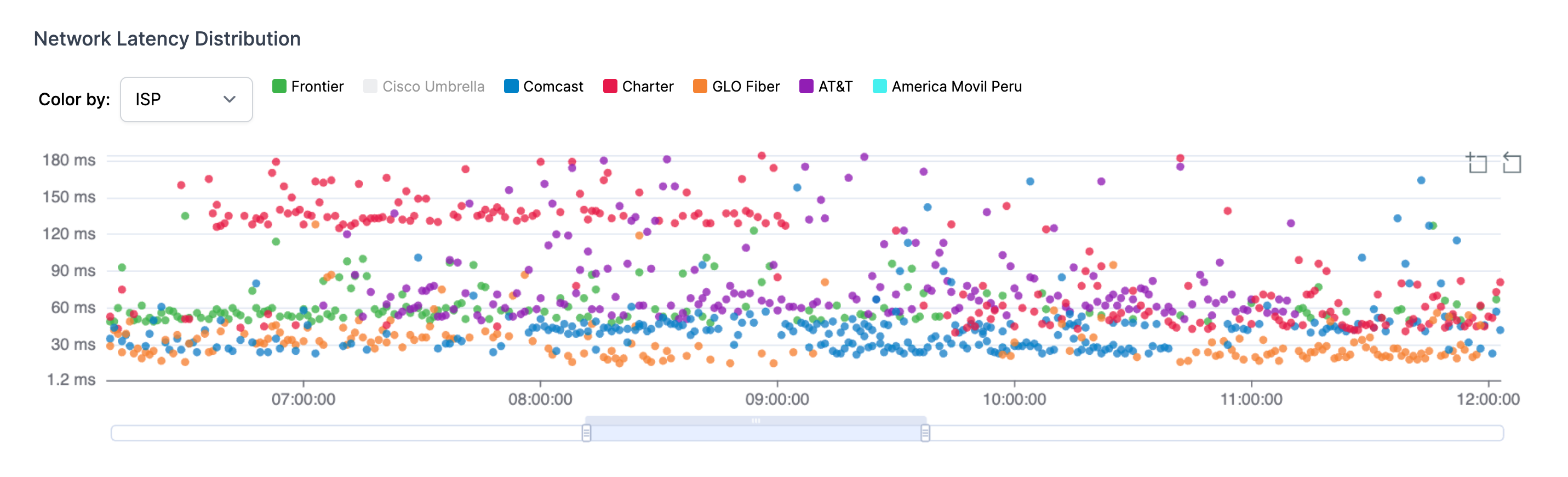Viewport: 1568px width, 477px height.
Task: Click the Charter legend label
Action: [648, 87]
